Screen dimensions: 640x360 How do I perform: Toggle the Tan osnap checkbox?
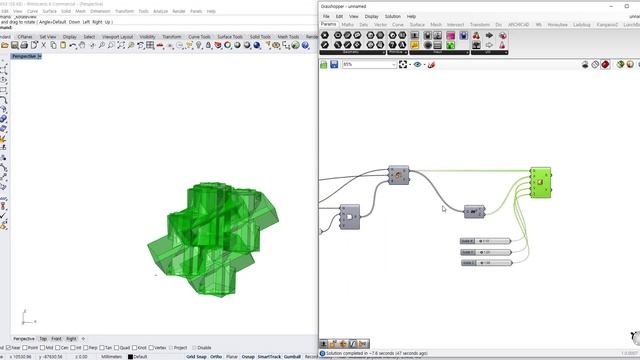coord(102,348)
